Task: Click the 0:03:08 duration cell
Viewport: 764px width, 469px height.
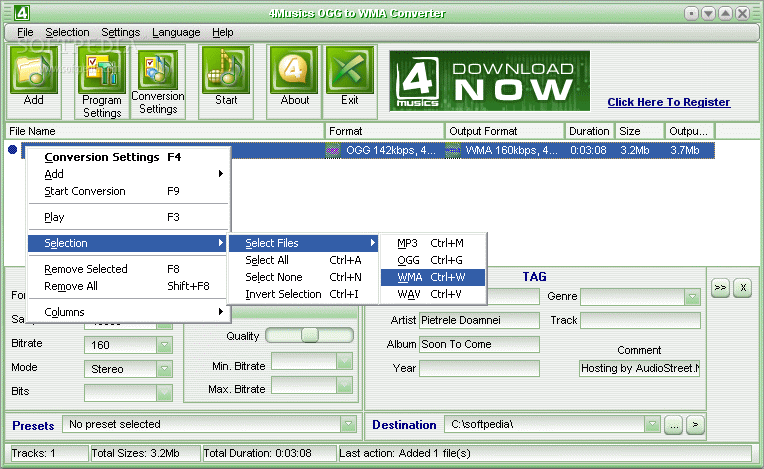Action: coord(589,150)
